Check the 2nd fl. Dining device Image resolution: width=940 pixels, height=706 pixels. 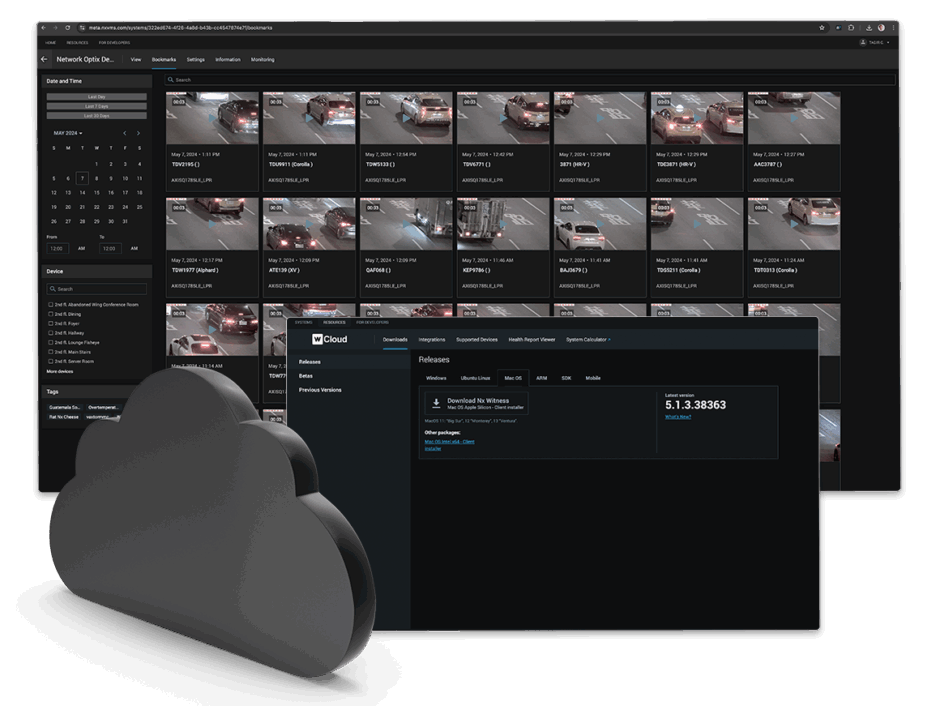click(x=51, y=314)
